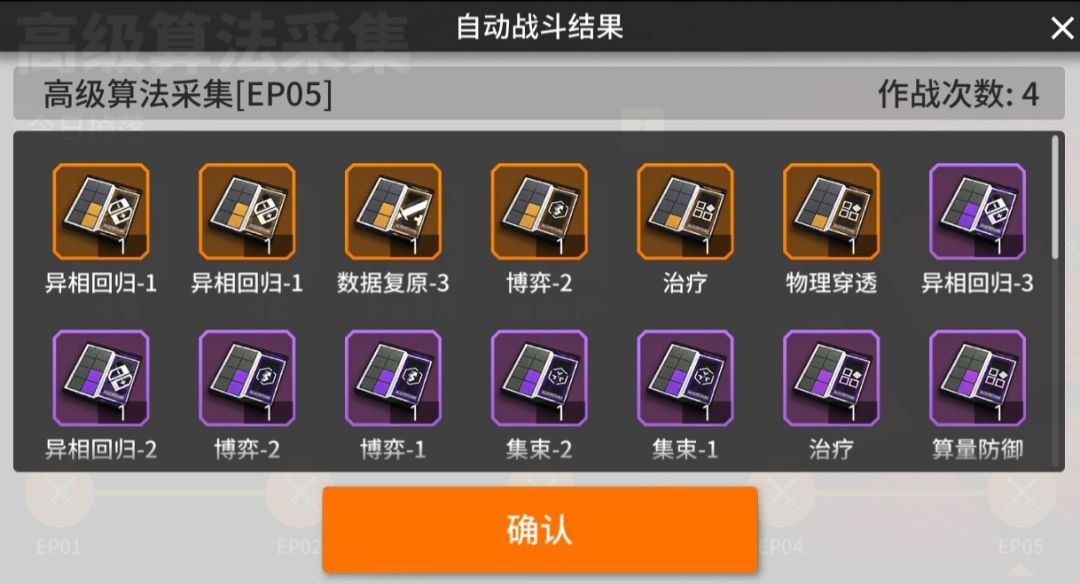Image resolution: width=1080 pixels, height=584 pixels.
Task: Open the 物理穿透 algorithm item
Action: (831, 211)
